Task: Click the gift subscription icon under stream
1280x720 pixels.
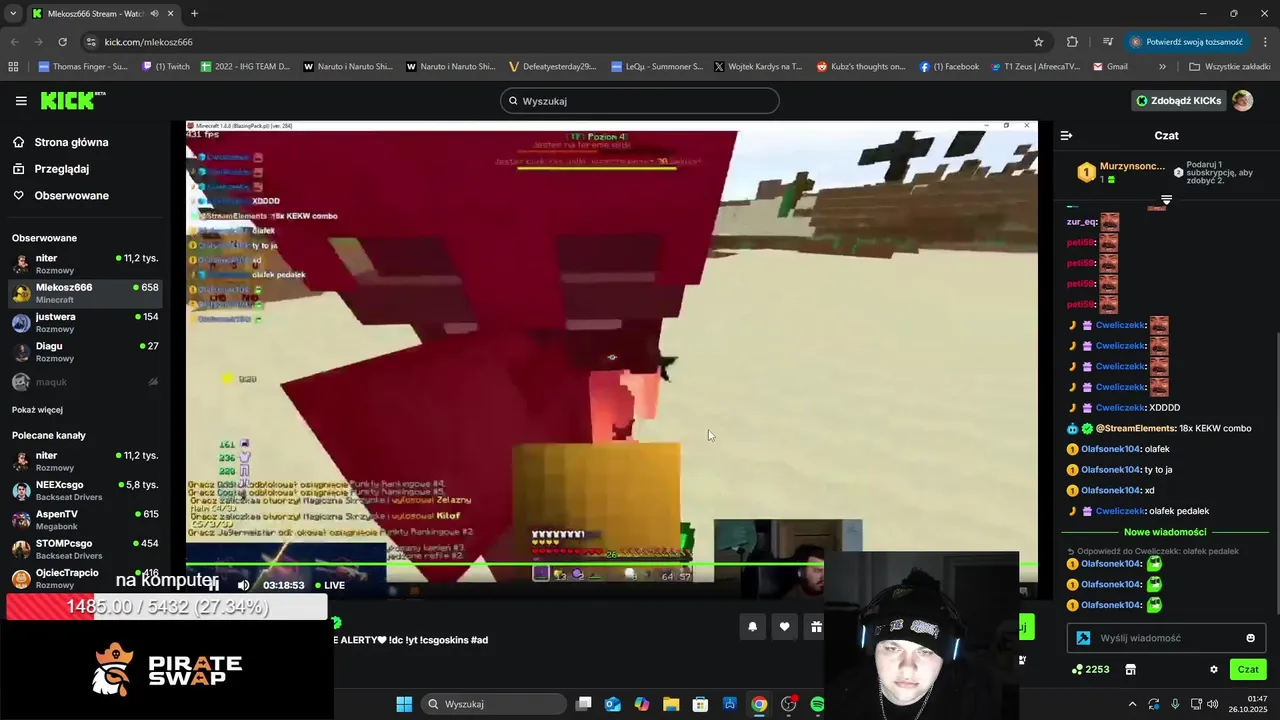Action: (x=816, y=627)
